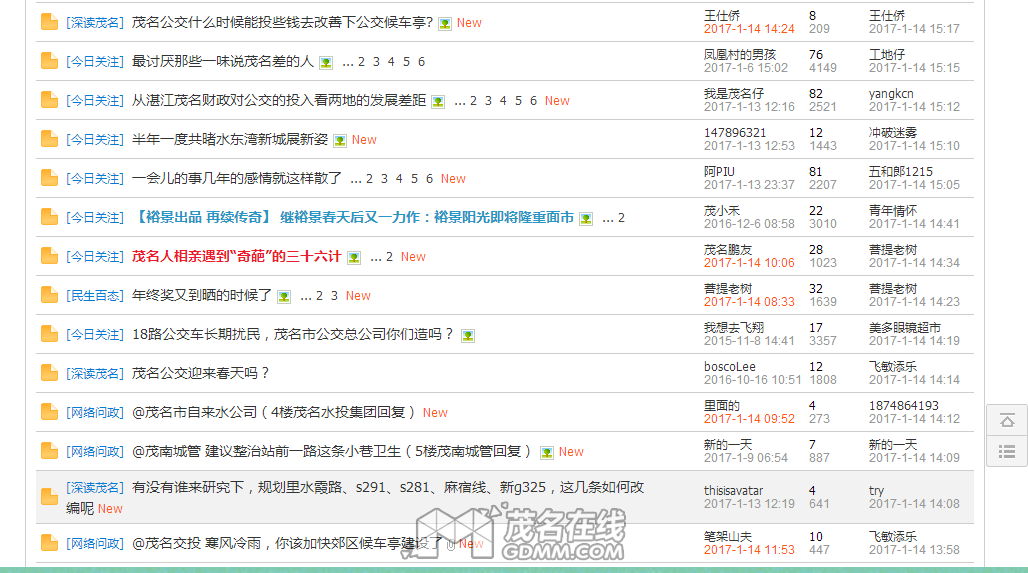The image size is (1028, 573).
Task: Click folder icon beside @茂名市自来水公司 thread
Action: coord(49,412)
